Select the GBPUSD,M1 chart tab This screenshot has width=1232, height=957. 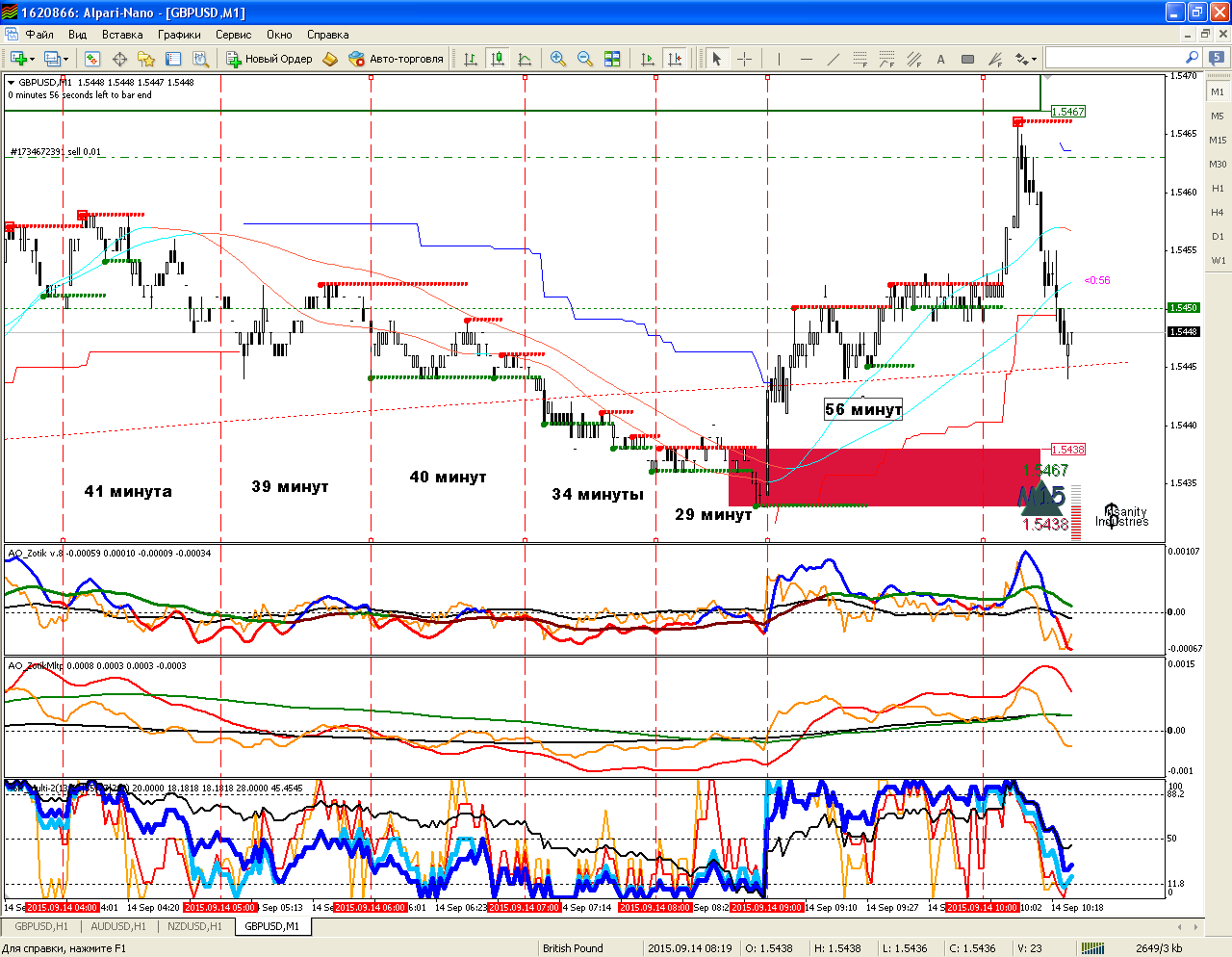[271, 926]
